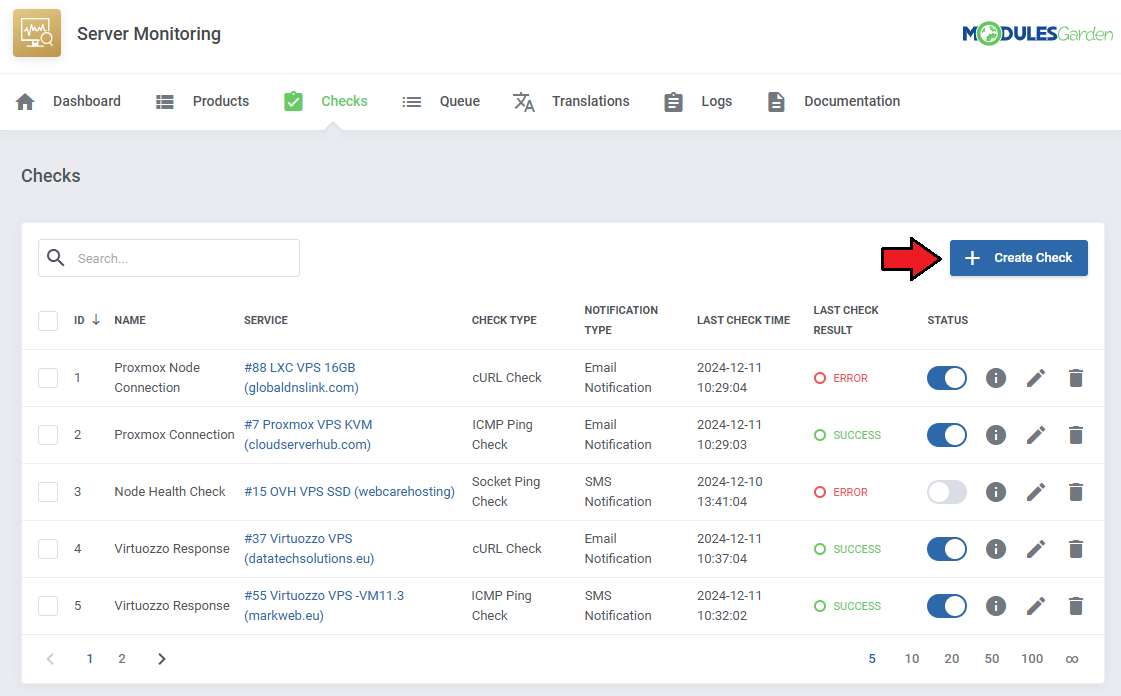
Task: Open the Dashboard tab
Action: pyautogui.click(x=68, y=101)
